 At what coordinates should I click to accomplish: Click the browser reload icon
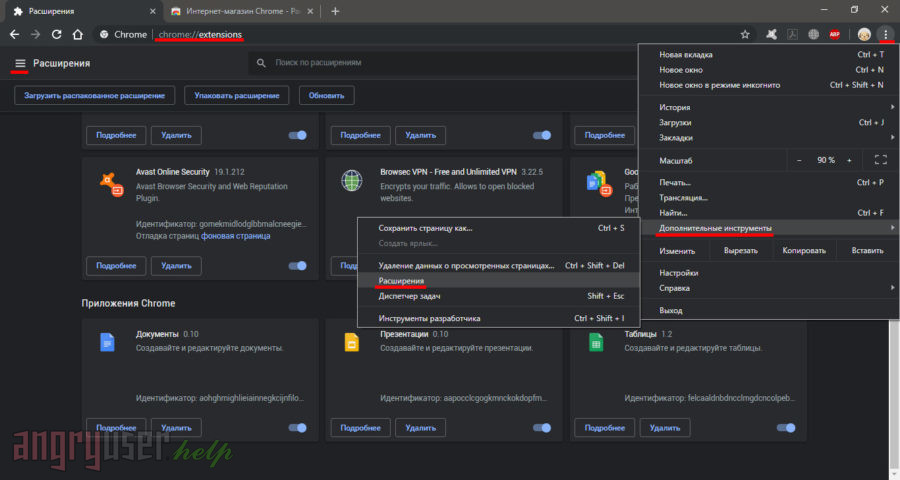56,34
